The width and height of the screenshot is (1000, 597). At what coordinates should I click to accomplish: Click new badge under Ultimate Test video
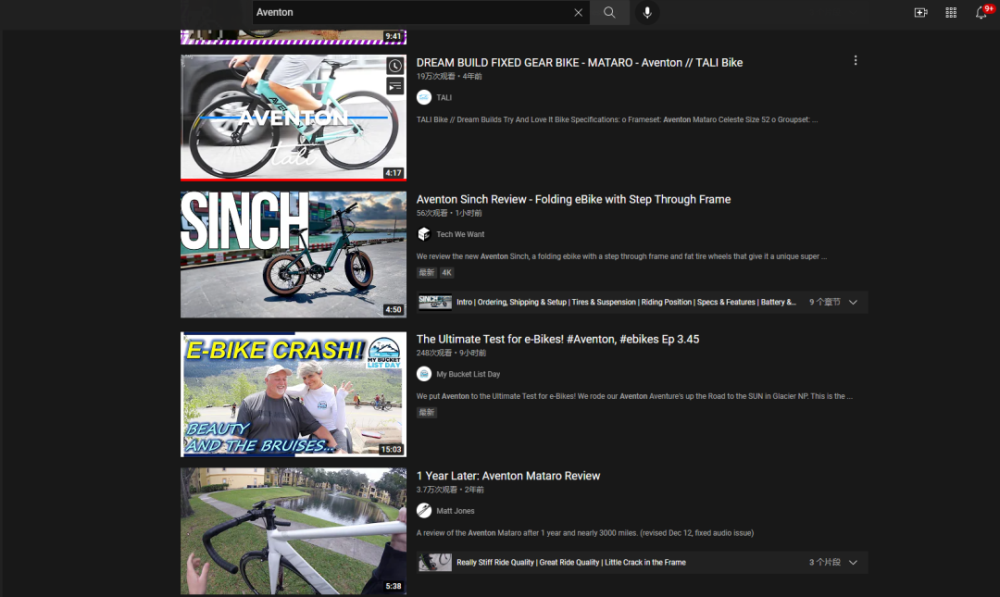coord(427,412)
